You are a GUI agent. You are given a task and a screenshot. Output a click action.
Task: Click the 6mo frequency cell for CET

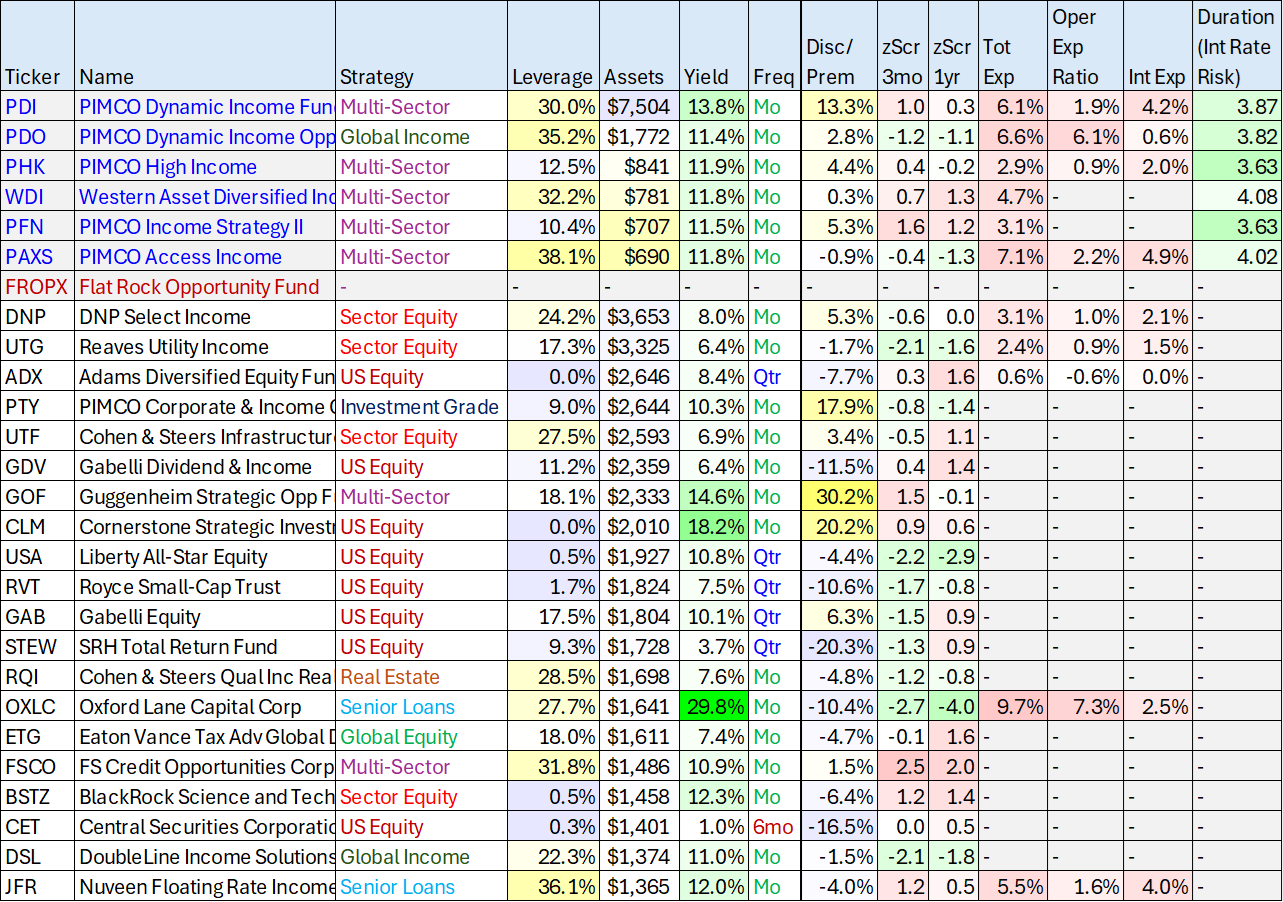click(774, 827)
